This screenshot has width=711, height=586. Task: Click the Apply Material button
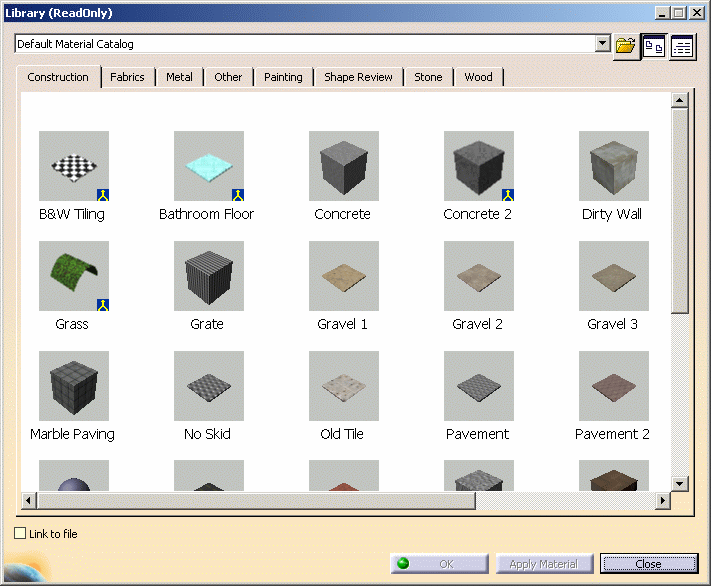click(544, 564)
